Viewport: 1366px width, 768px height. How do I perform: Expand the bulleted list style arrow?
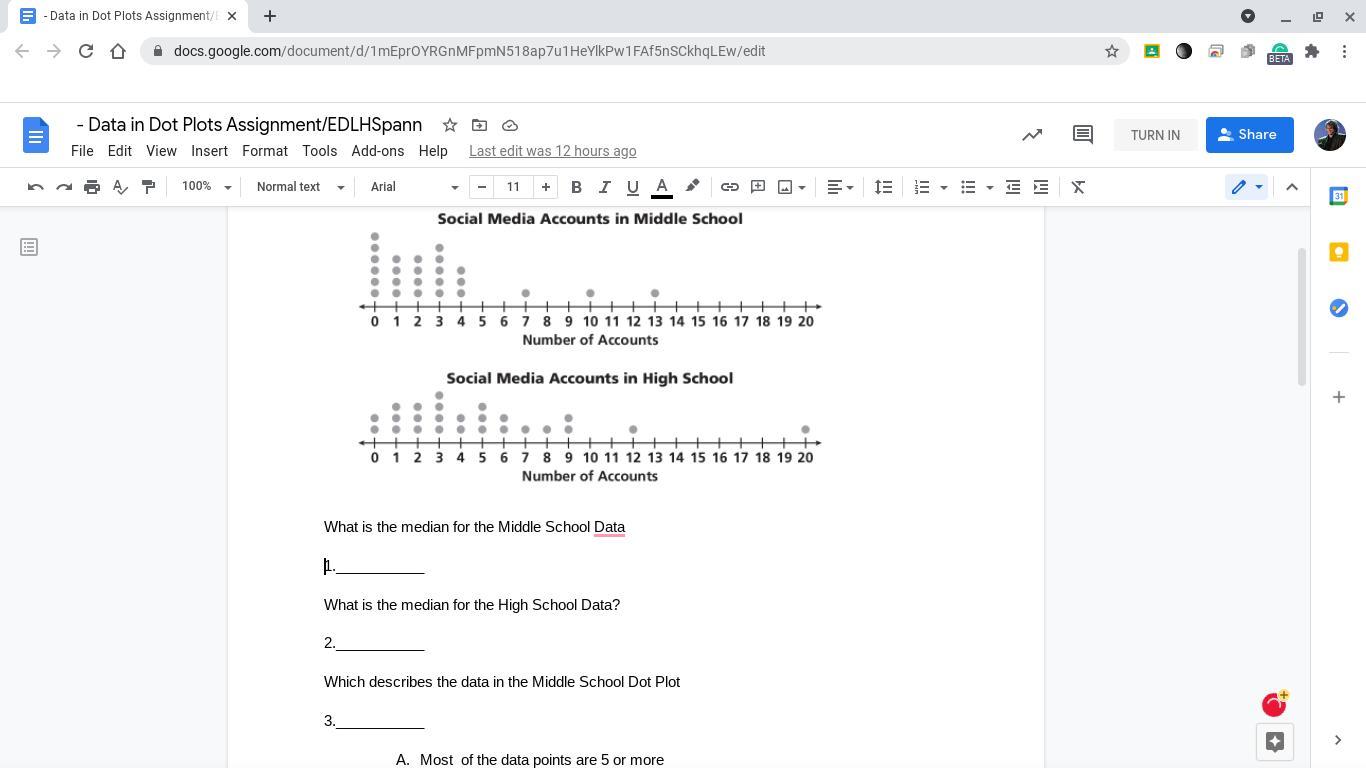click(989, 187)
